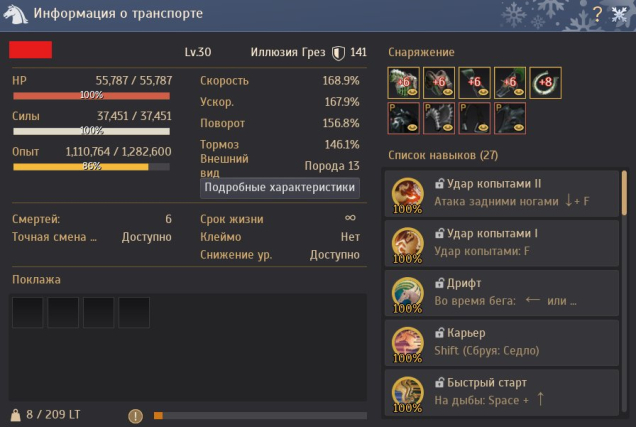Open the help question mark icon
636x427 pixels.
tap(597, 14)
